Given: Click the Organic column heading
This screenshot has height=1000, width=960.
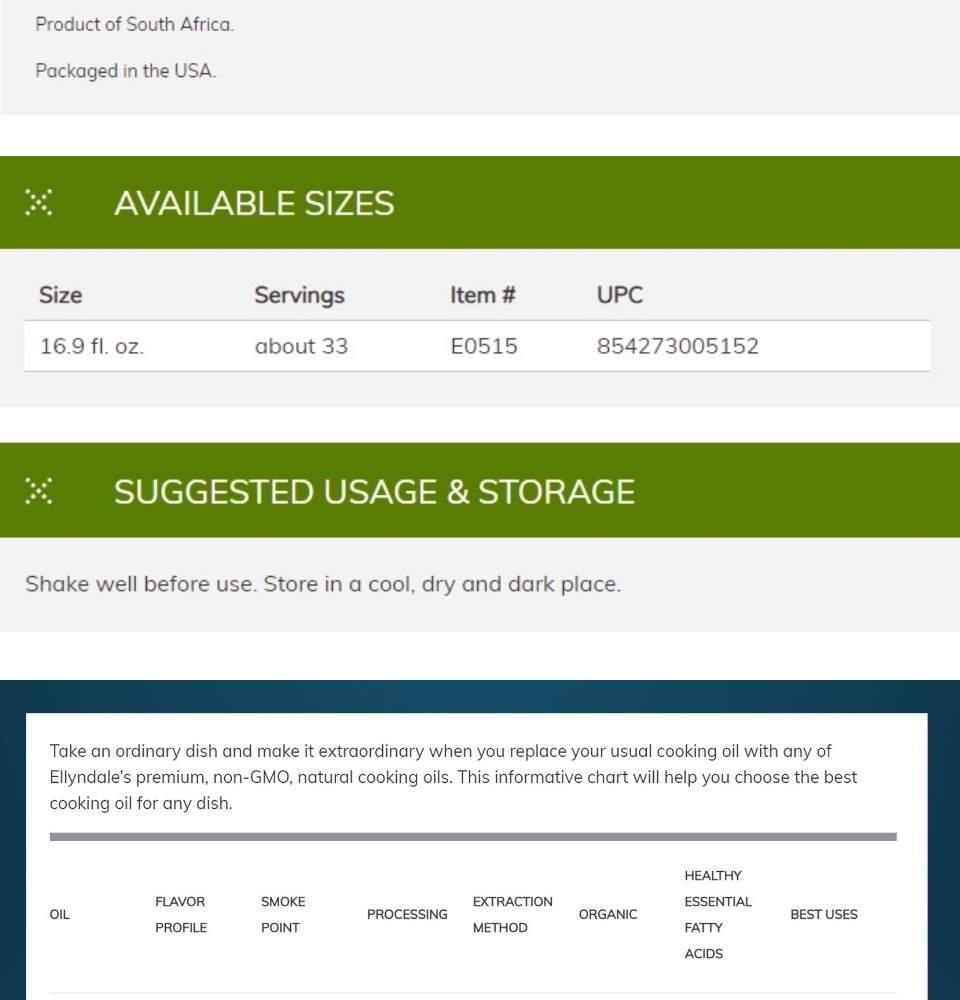Looking at the screenshot, I should [x=608, y=915].
